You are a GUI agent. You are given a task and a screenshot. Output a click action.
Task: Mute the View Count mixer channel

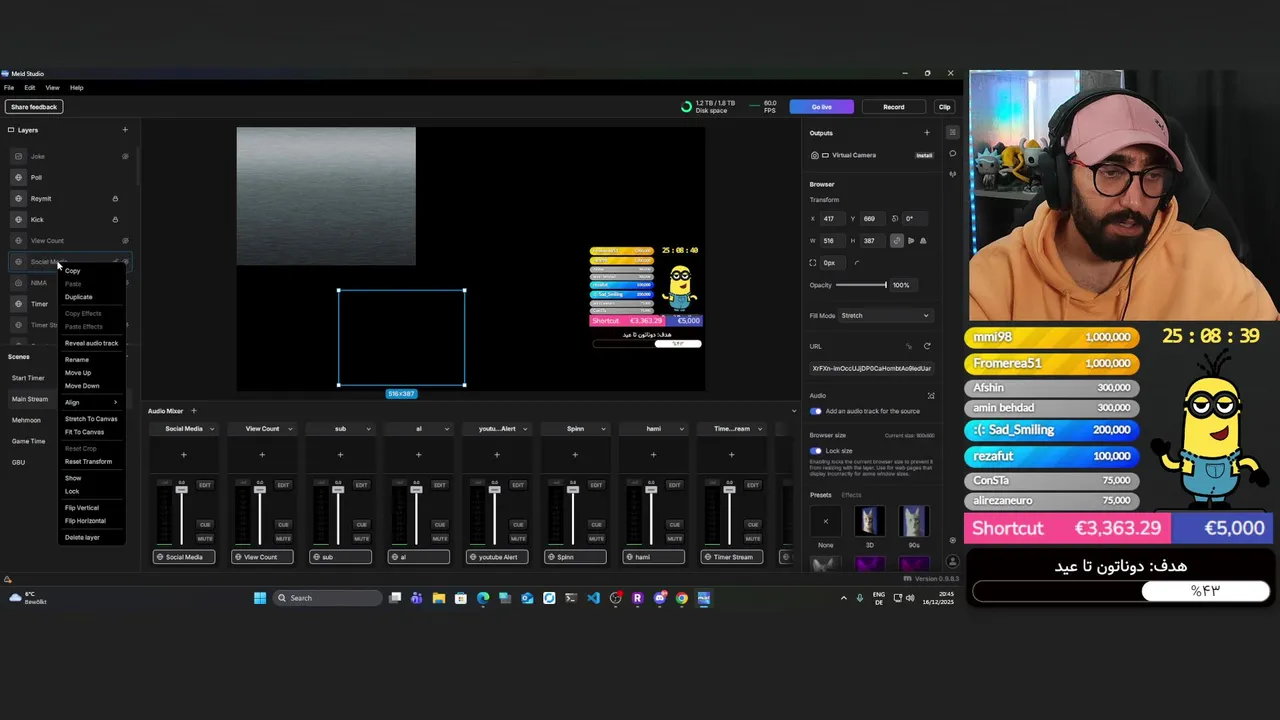[x=283, y=538]
